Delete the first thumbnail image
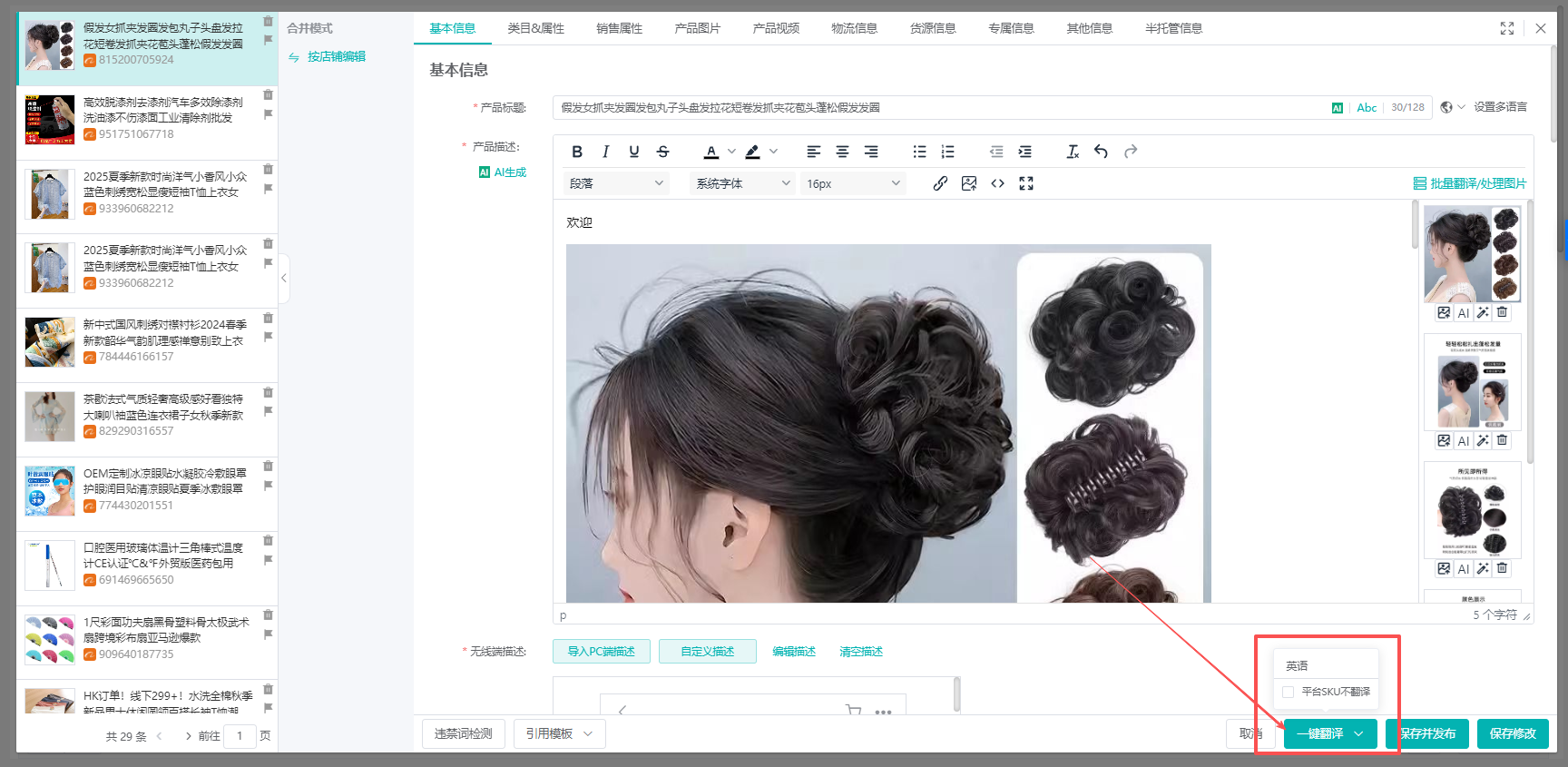The width and height of the screenshot is (1568, 767). point(1503,312)
